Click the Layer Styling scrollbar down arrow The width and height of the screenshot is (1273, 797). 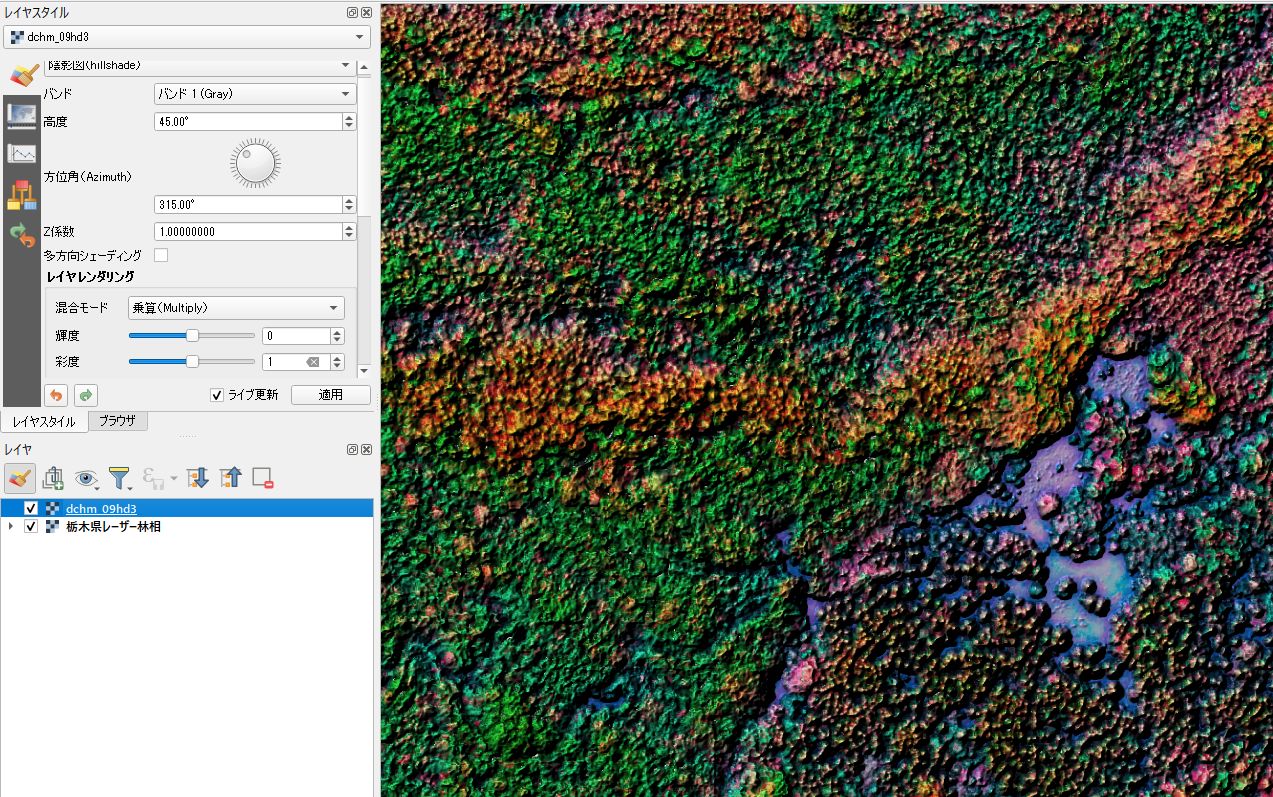pos(364,371)
